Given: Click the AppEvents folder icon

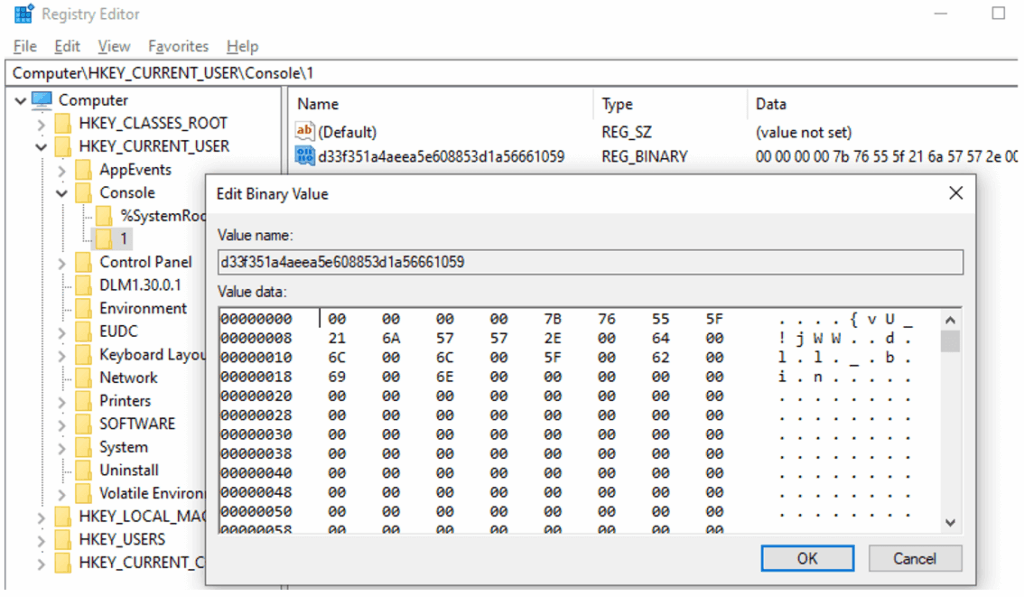Looking at the screenshot, I should [84, 170].
